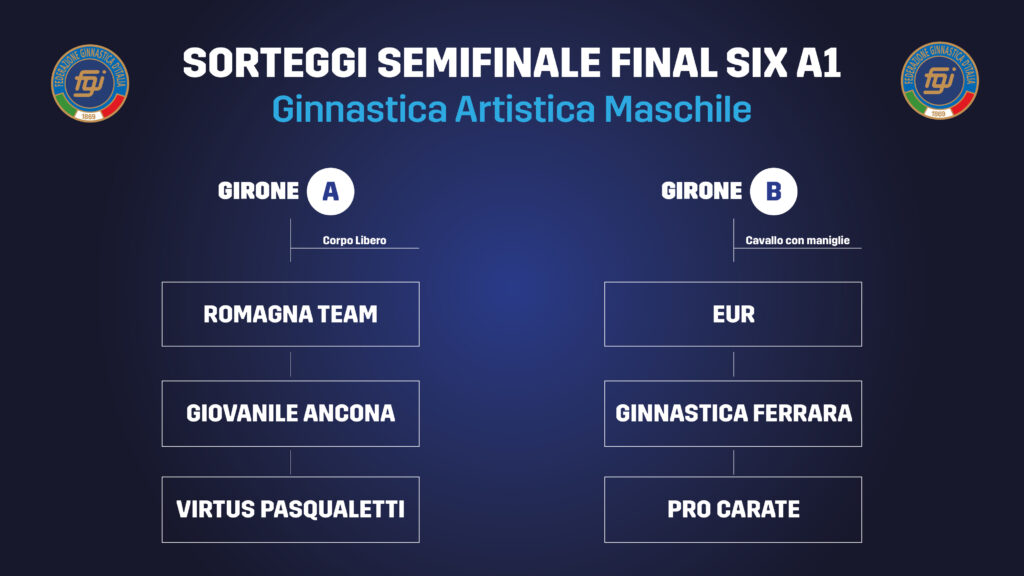
Task: Choose the Pro Carate box
Action: tap(733, 509)
